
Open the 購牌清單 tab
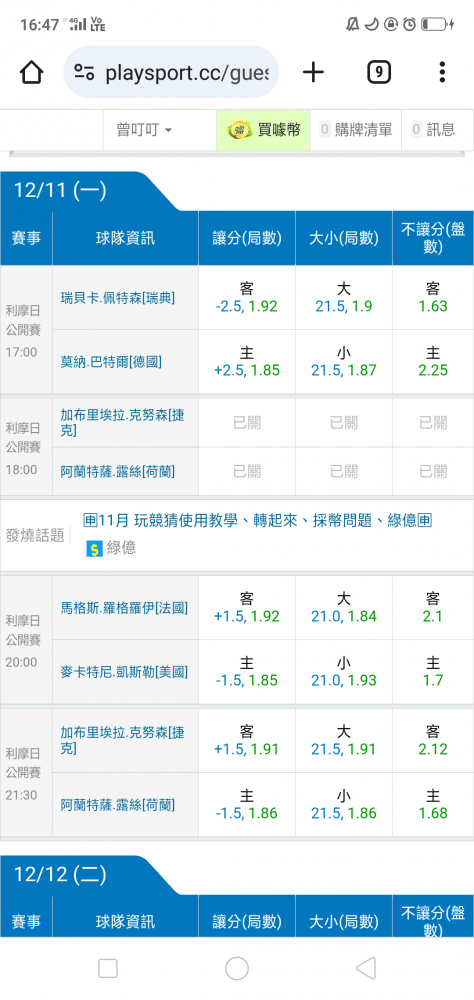click(356, 130)
